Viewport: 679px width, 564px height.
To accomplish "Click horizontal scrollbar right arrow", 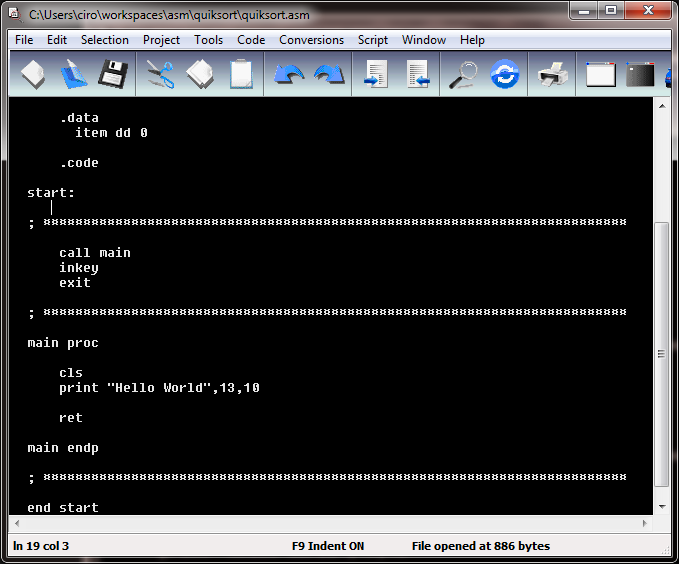I will pos(645,523).
